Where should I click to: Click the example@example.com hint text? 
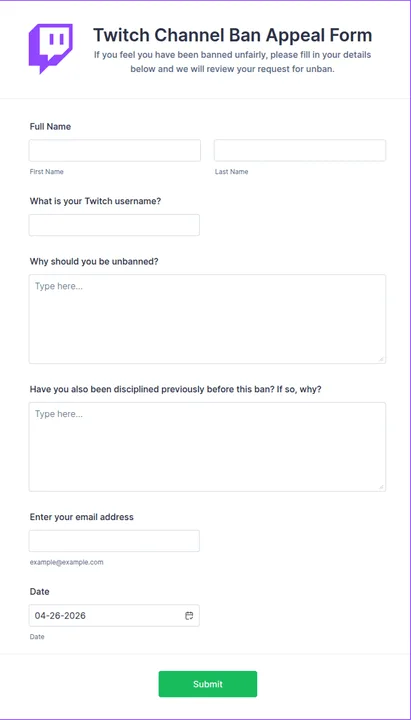click(67, 562)
